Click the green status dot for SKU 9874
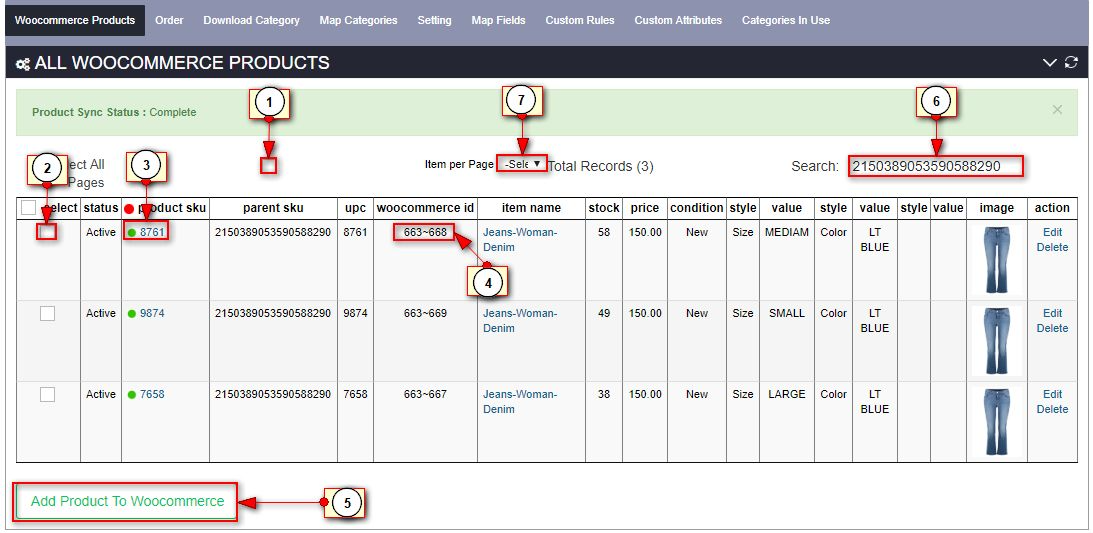The width and height of the screenshot is (1093, 533). [x=132, y=314]
